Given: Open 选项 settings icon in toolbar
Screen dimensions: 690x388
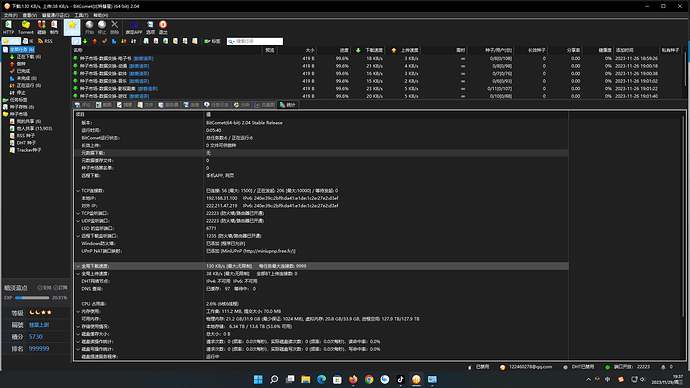Looking at the screenshot, I should click(x=150, y=27).
